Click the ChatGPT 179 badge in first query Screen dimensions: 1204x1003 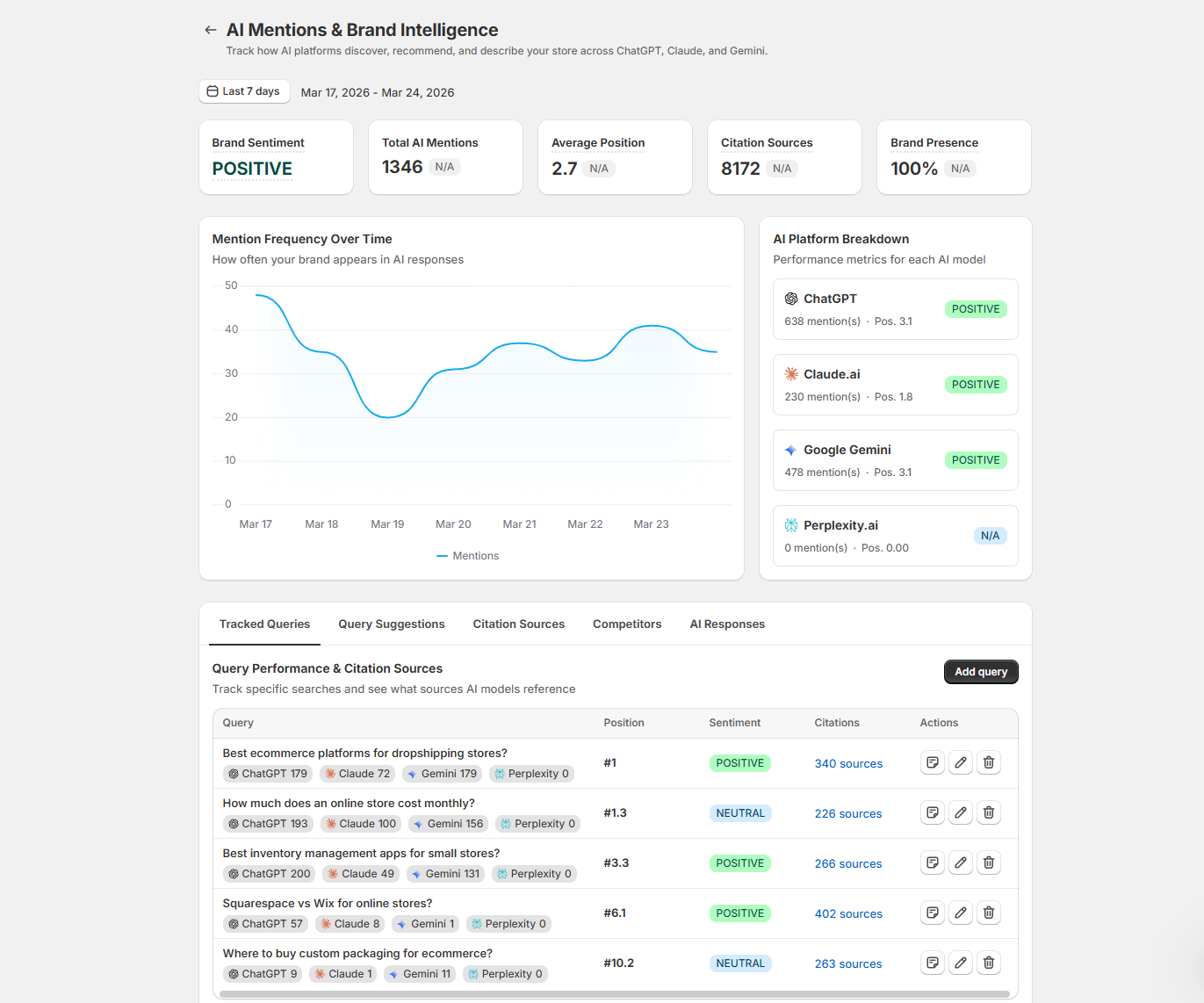pyautogui.click(x=268, y=774)
